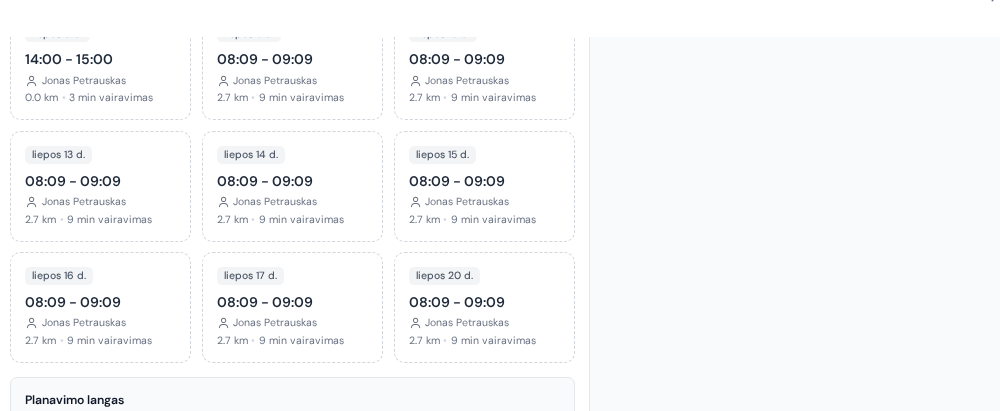
Task: Click Jonas Petrauskas name in liepos 16 d. card
Action: click(x=84, y=323)
